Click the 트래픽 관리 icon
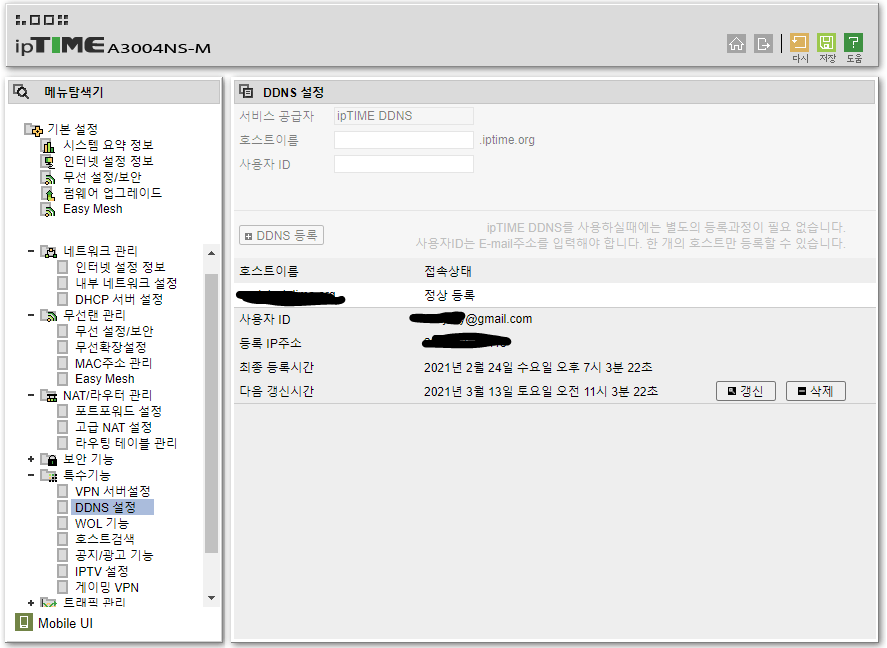 [x=49, y=603]
